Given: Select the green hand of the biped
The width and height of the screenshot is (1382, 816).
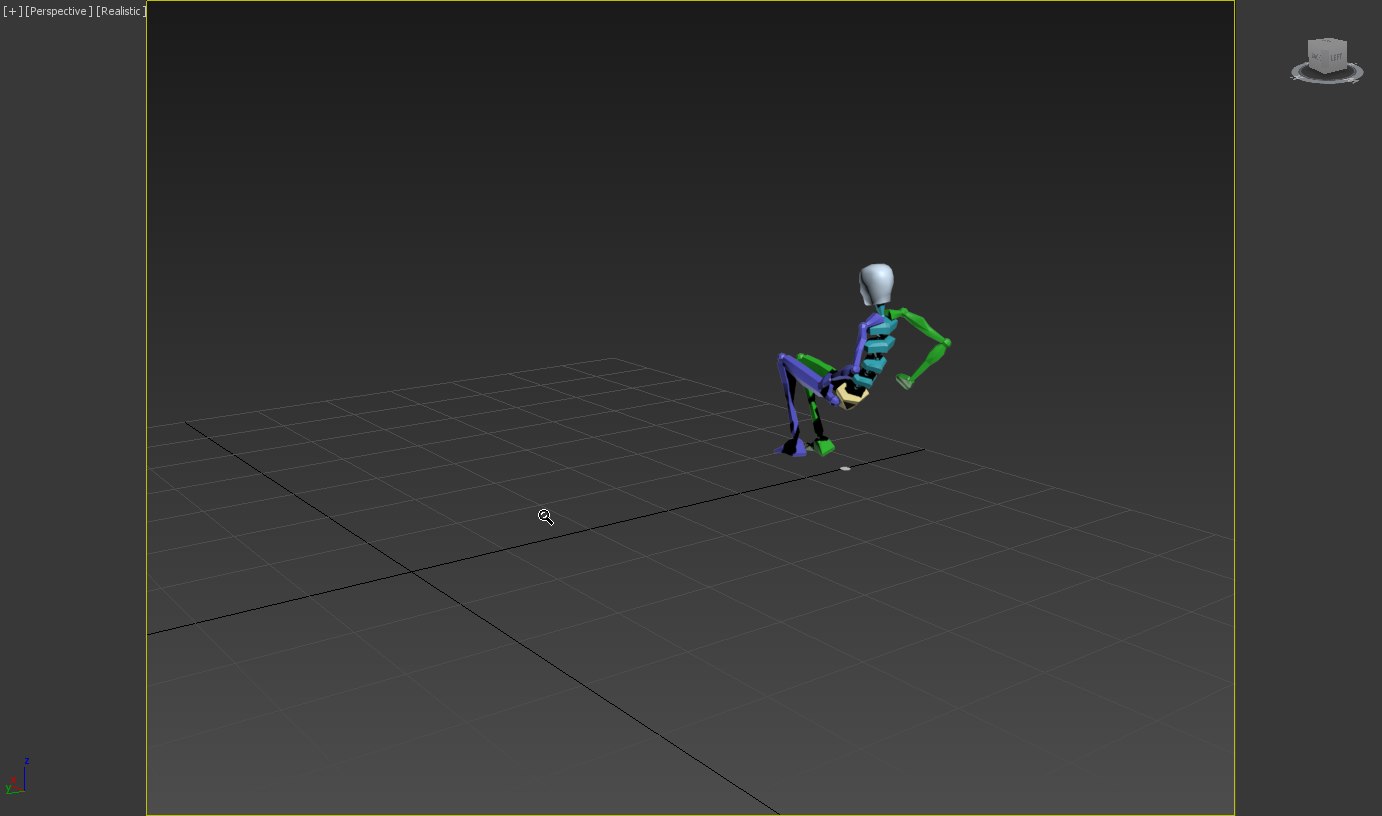Looking at the screenshot, I should pyautogui.click(x=905, y=381).
